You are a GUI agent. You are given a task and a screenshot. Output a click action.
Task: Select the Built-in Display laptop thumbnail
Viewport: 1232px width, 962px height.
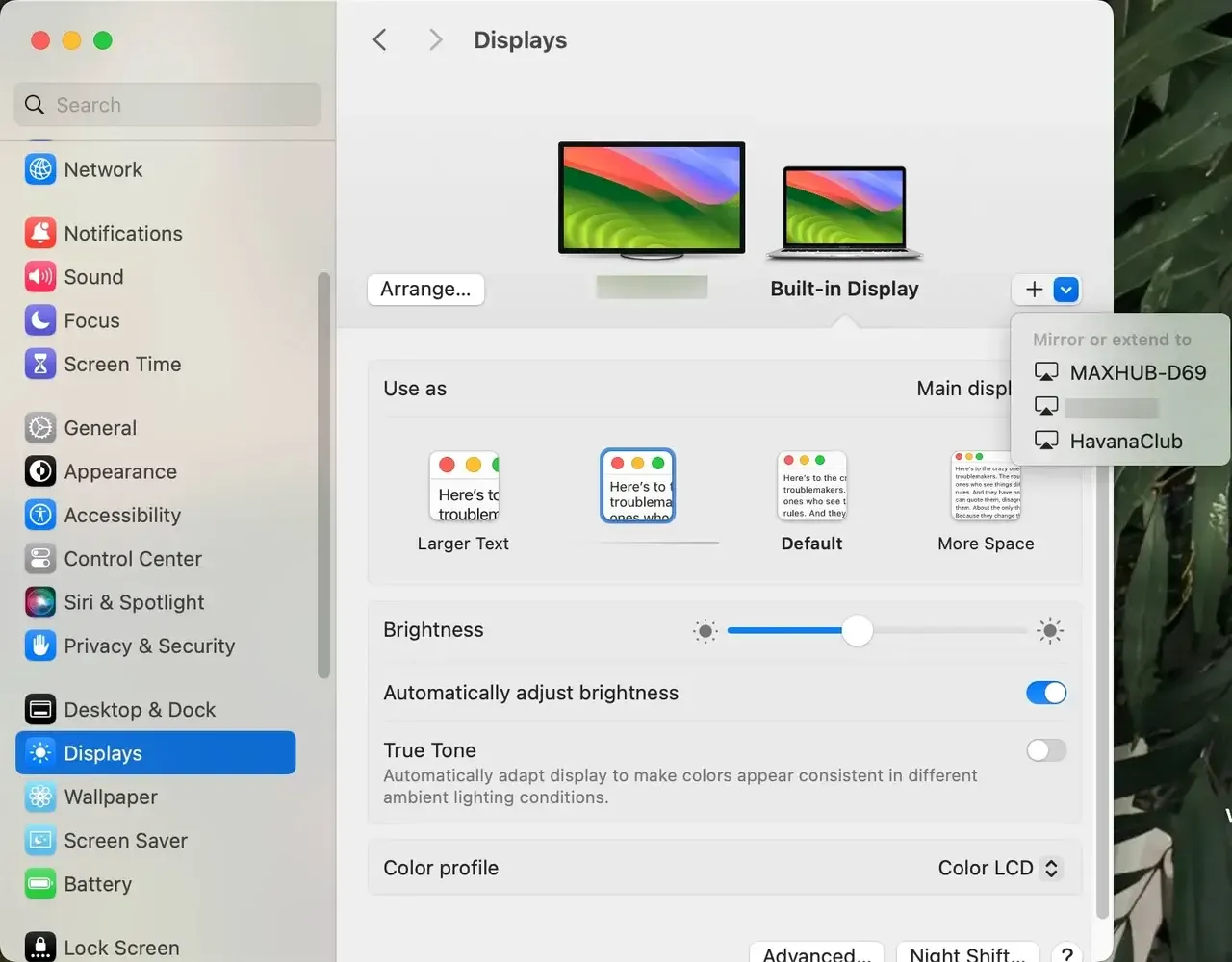844,213
